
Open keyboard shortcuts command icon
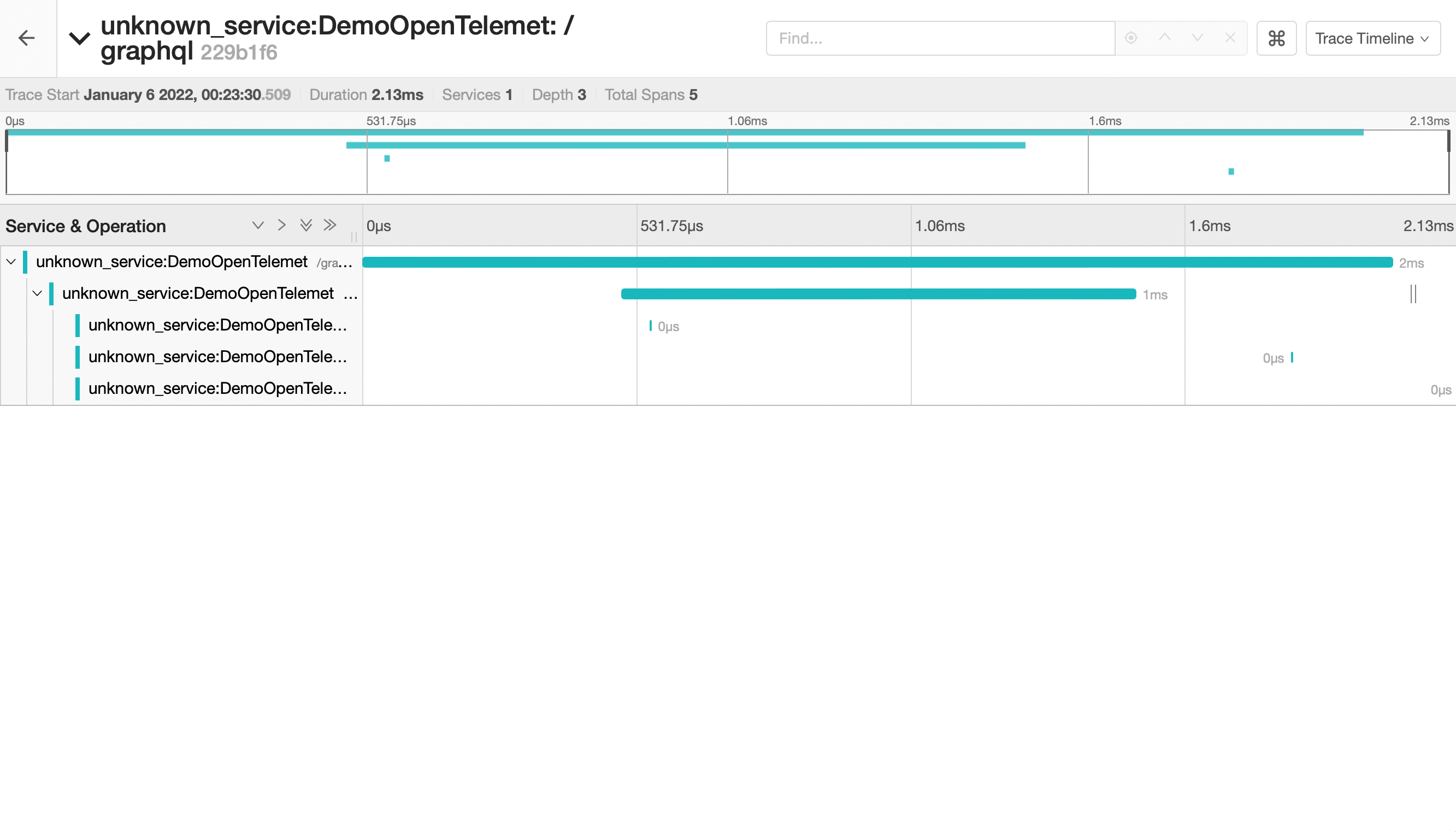(1276, 38)
